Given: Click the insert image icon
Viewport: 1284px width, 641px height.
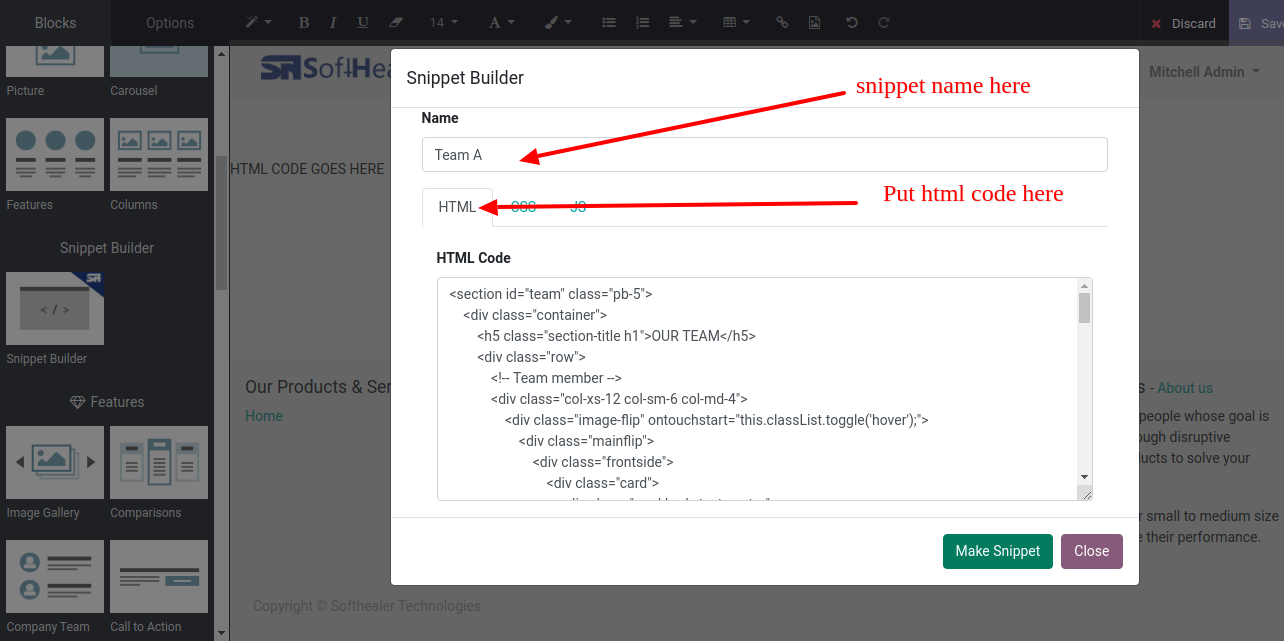Looking at the screenshot, I should coord(815,22).
